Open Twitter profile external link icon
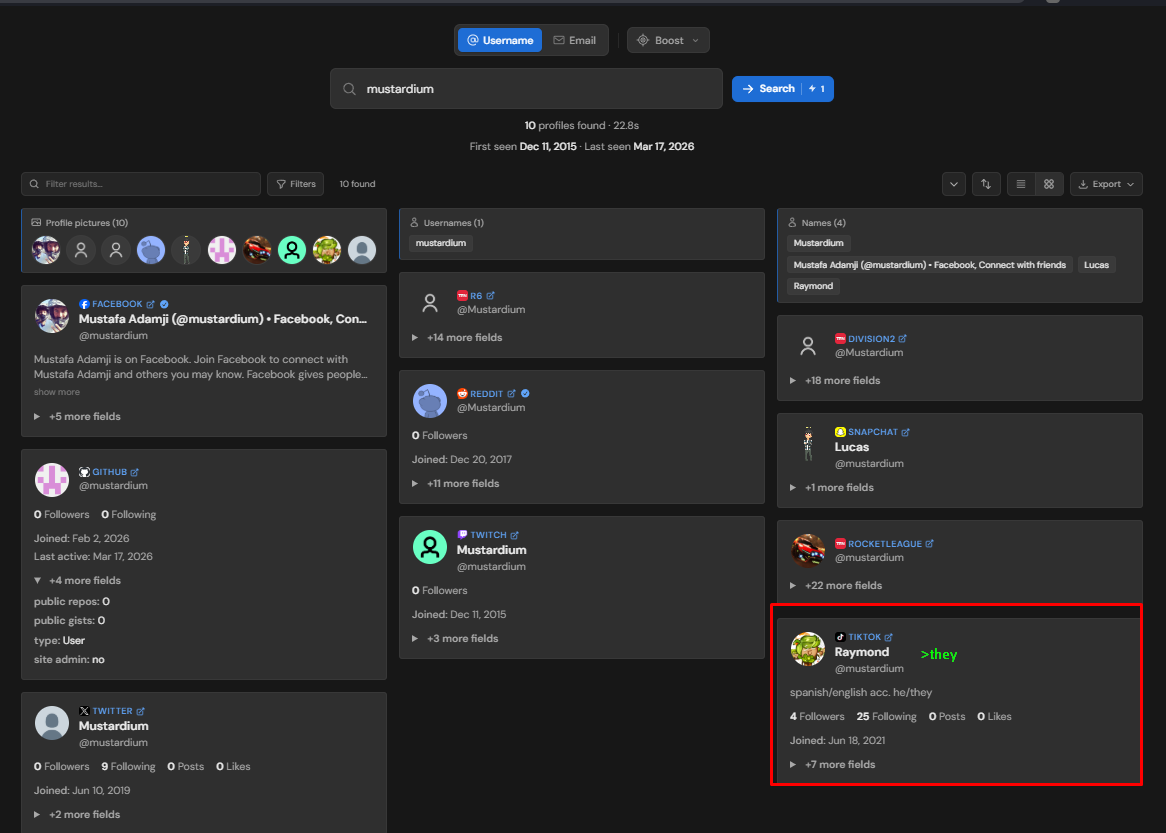 coord(141,711)
